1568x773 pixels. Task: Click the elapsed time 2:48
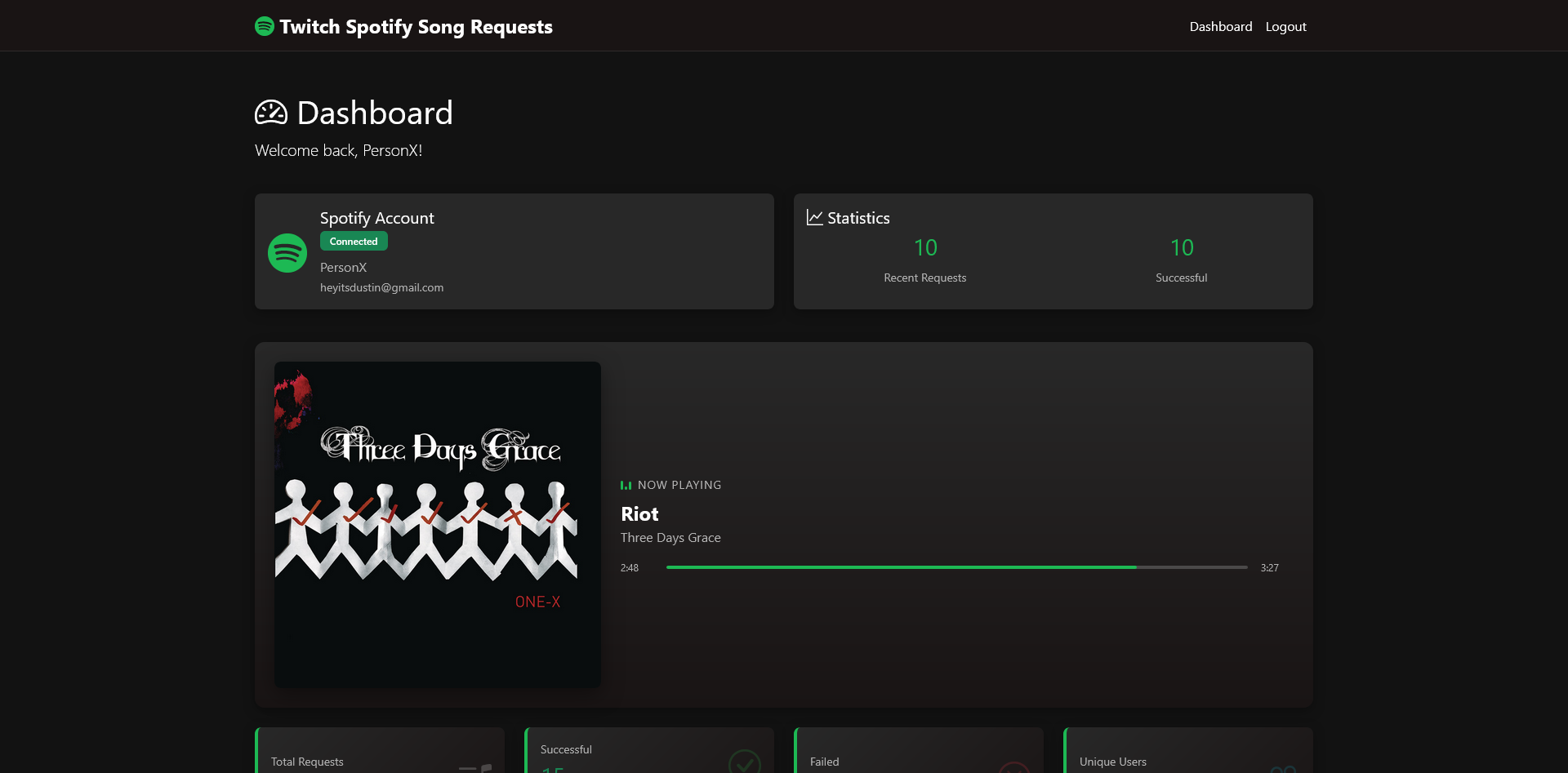point(630,567)
